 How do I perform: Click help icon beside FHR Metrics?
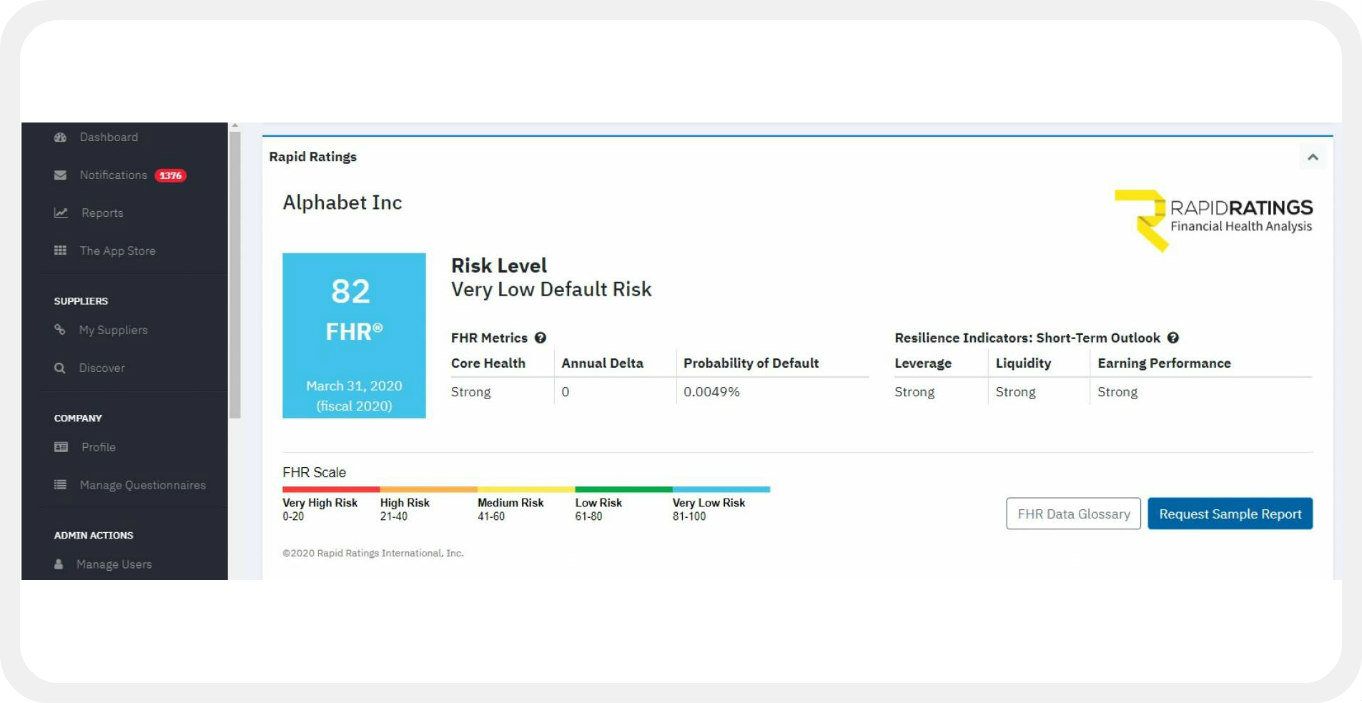click(540, 338)
